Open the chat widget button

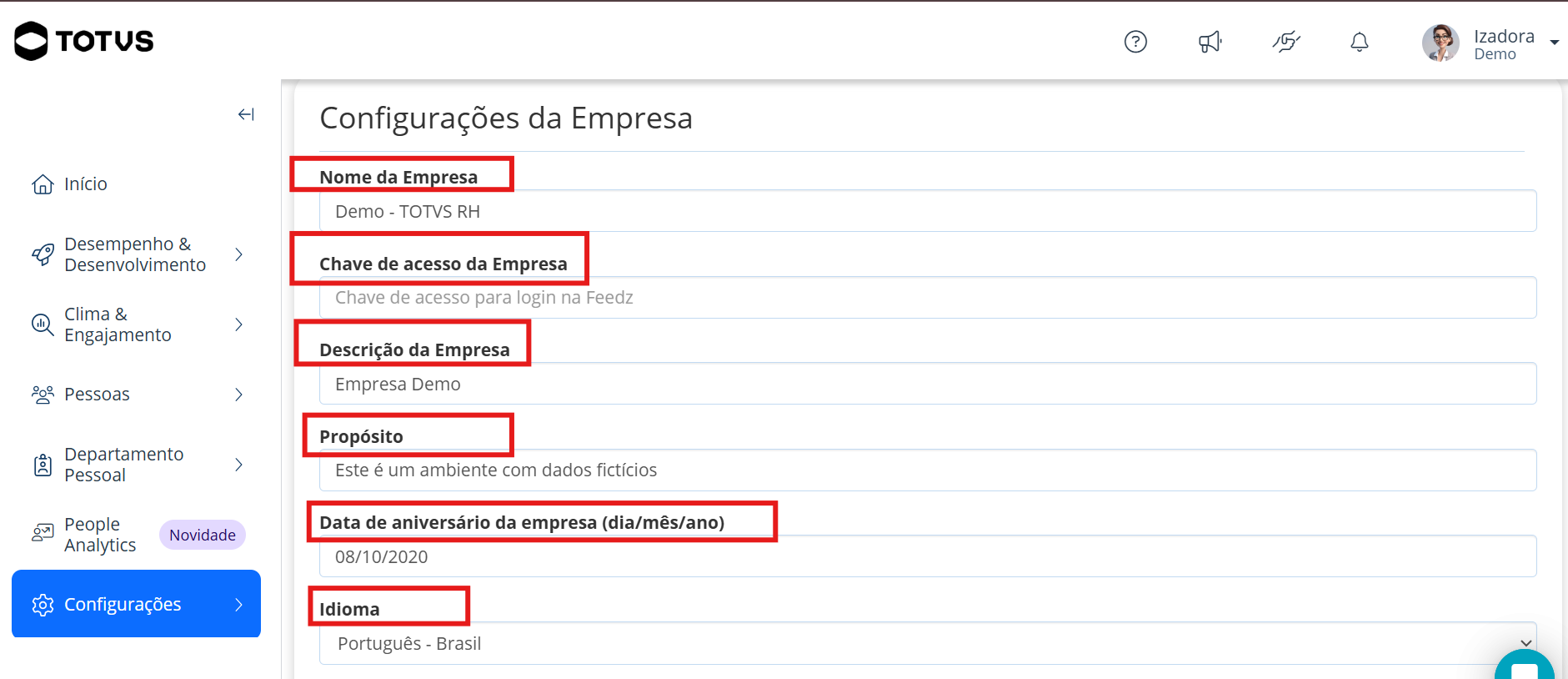click(x=1525, y=667)
